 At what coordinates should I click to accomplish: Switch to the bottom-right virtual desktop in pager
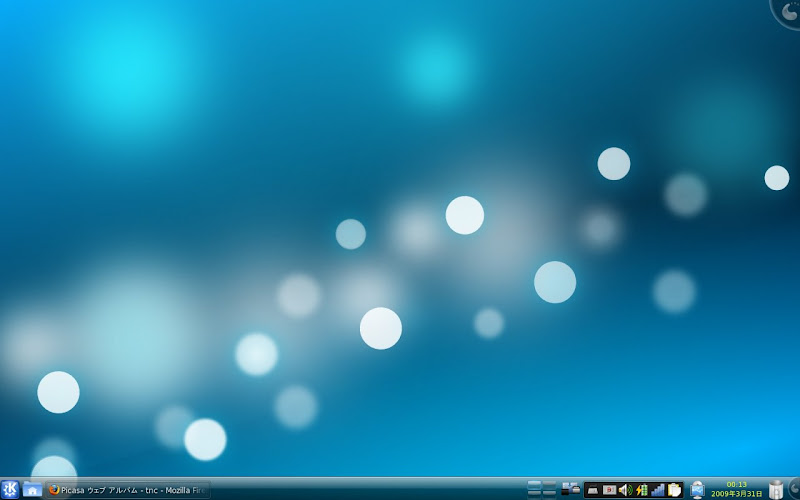click(x=549, y=494)
